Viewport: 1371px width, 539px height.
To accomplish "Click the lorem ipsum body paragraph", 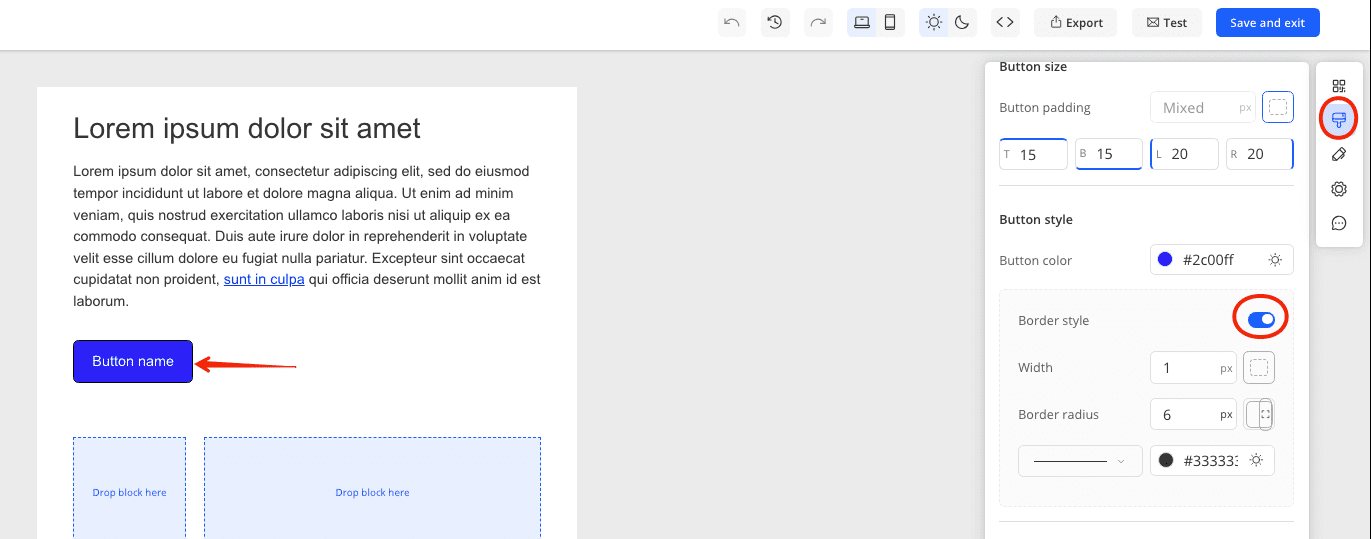I will [307, 236].
